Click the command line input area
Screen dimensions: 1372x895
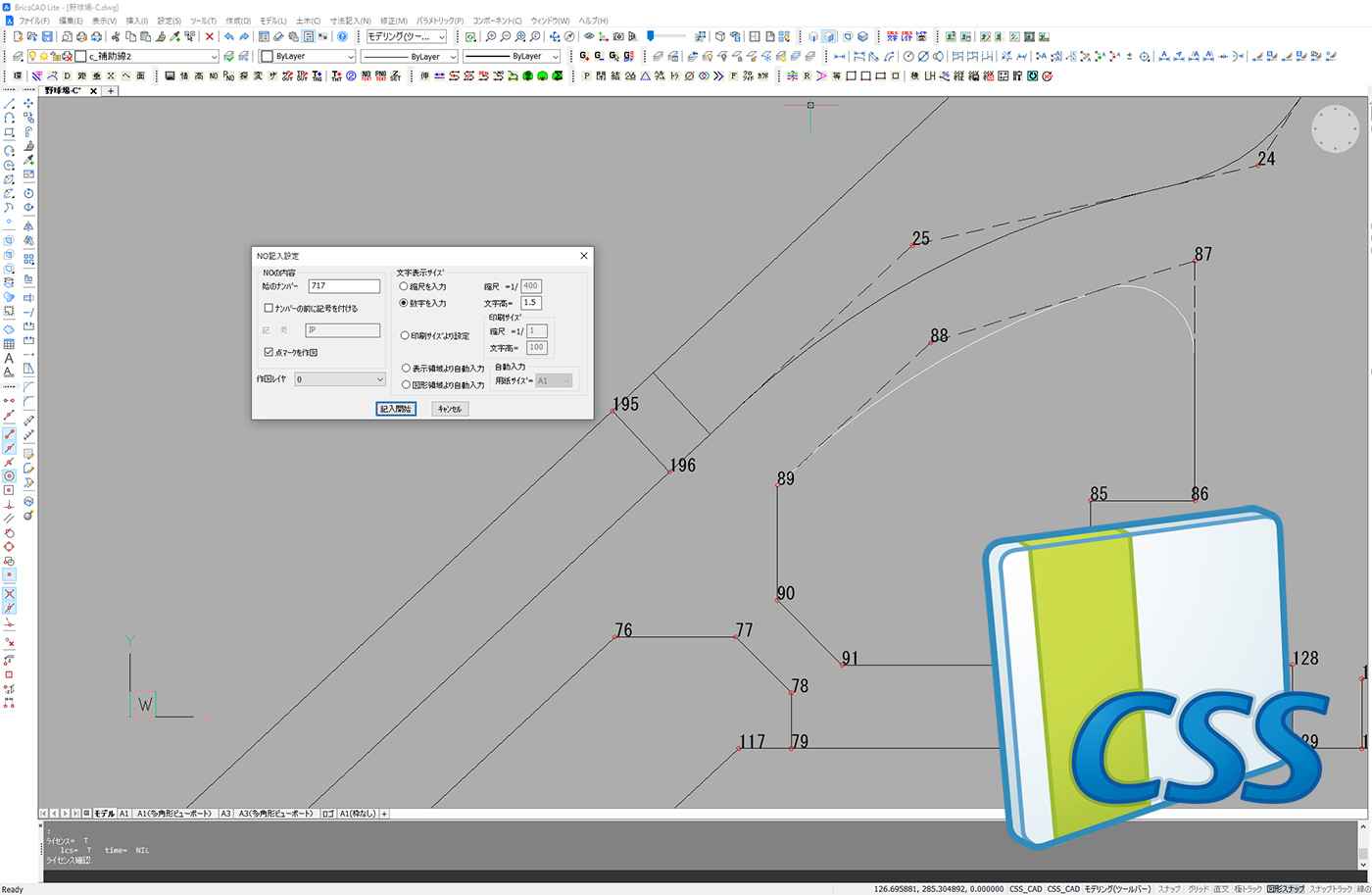(701, 876)
